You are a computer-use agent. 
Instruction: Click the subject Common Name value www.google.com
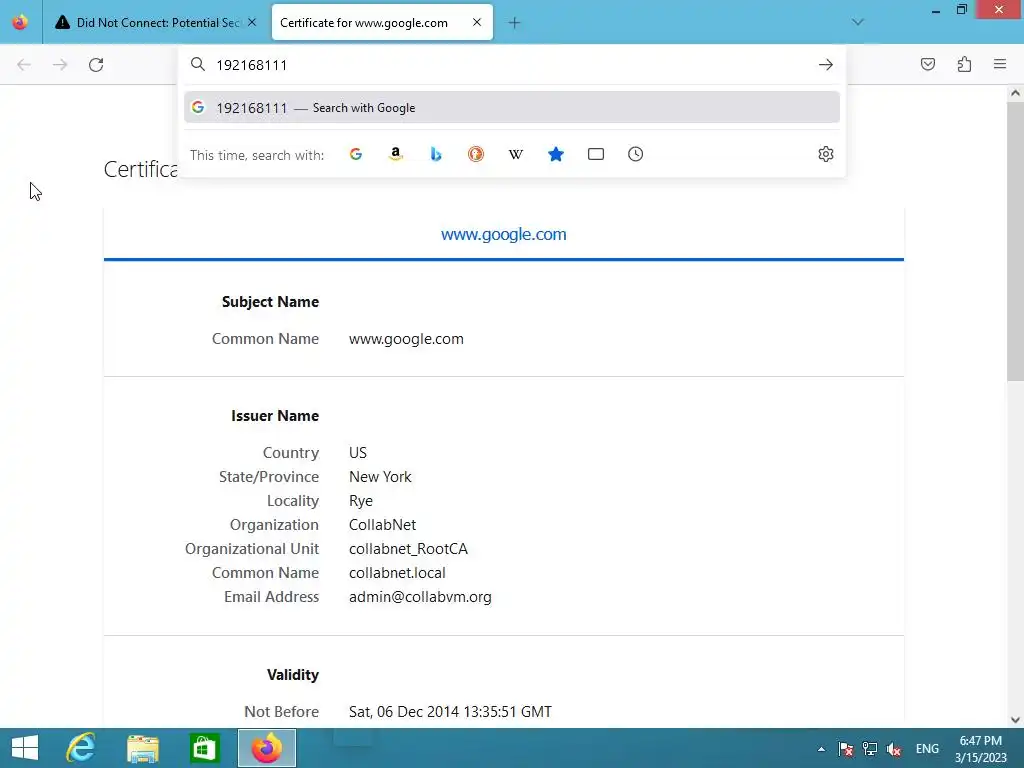click(406, 339)
